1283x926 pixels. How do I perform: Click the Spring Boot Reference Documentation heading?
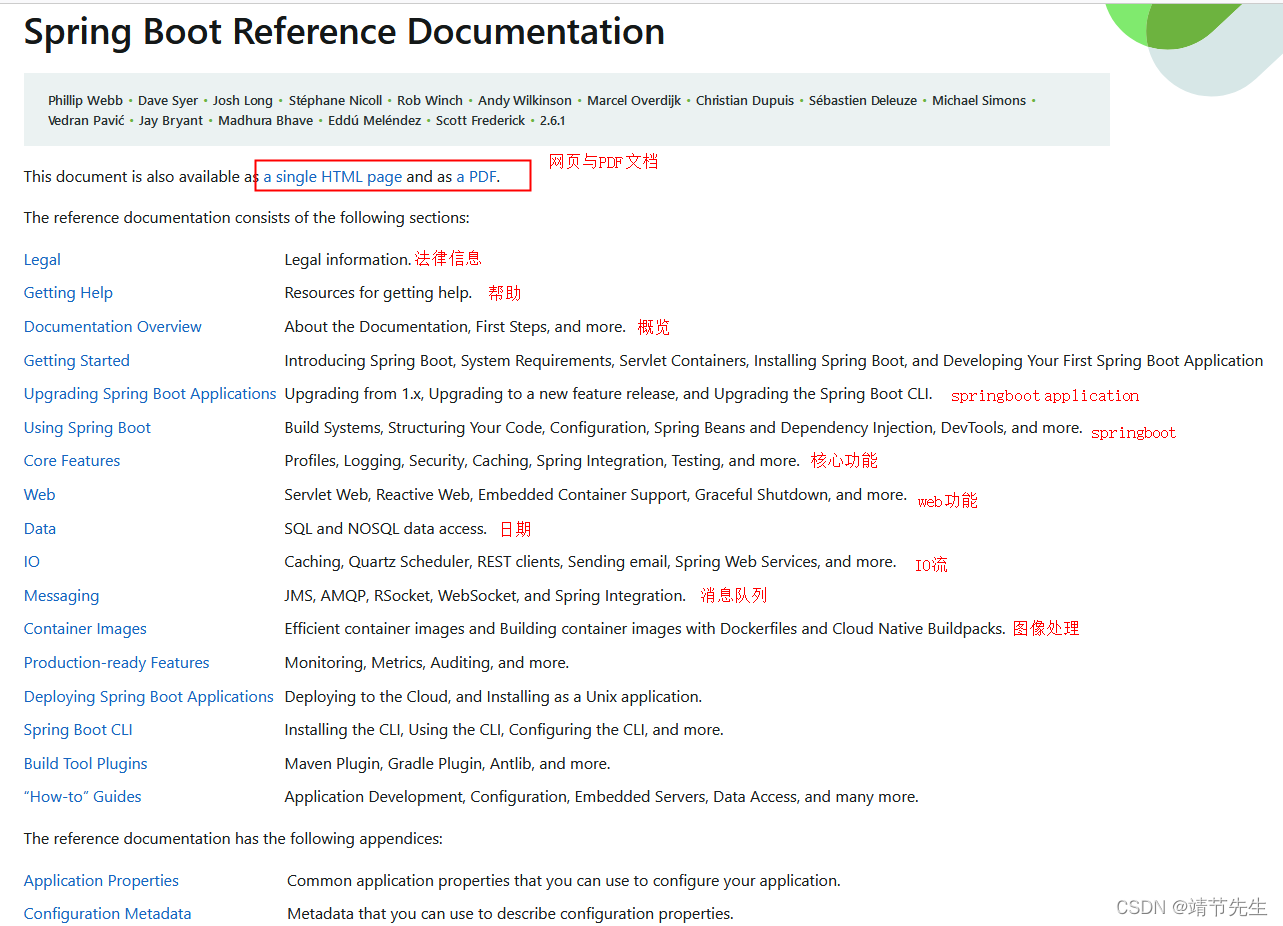344,32
